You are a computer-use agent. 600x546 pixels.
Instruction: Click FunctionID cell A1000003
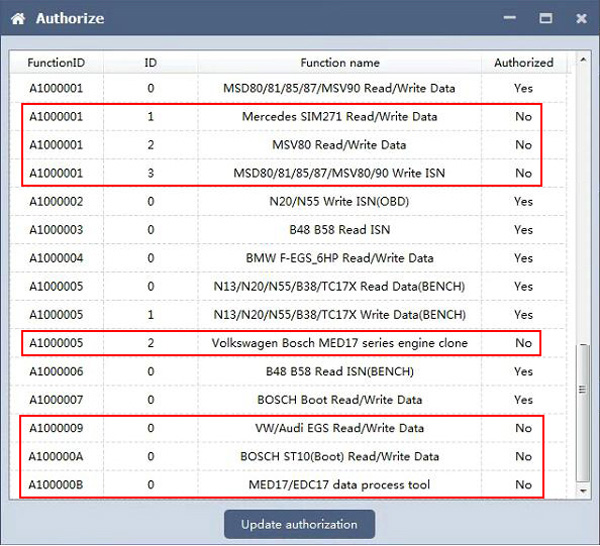pyautogui.click(x=56, y=230)
